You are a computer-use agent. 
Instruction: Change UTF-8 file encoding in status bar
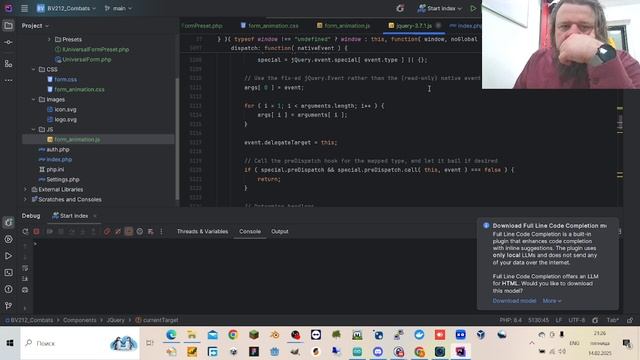577,320
